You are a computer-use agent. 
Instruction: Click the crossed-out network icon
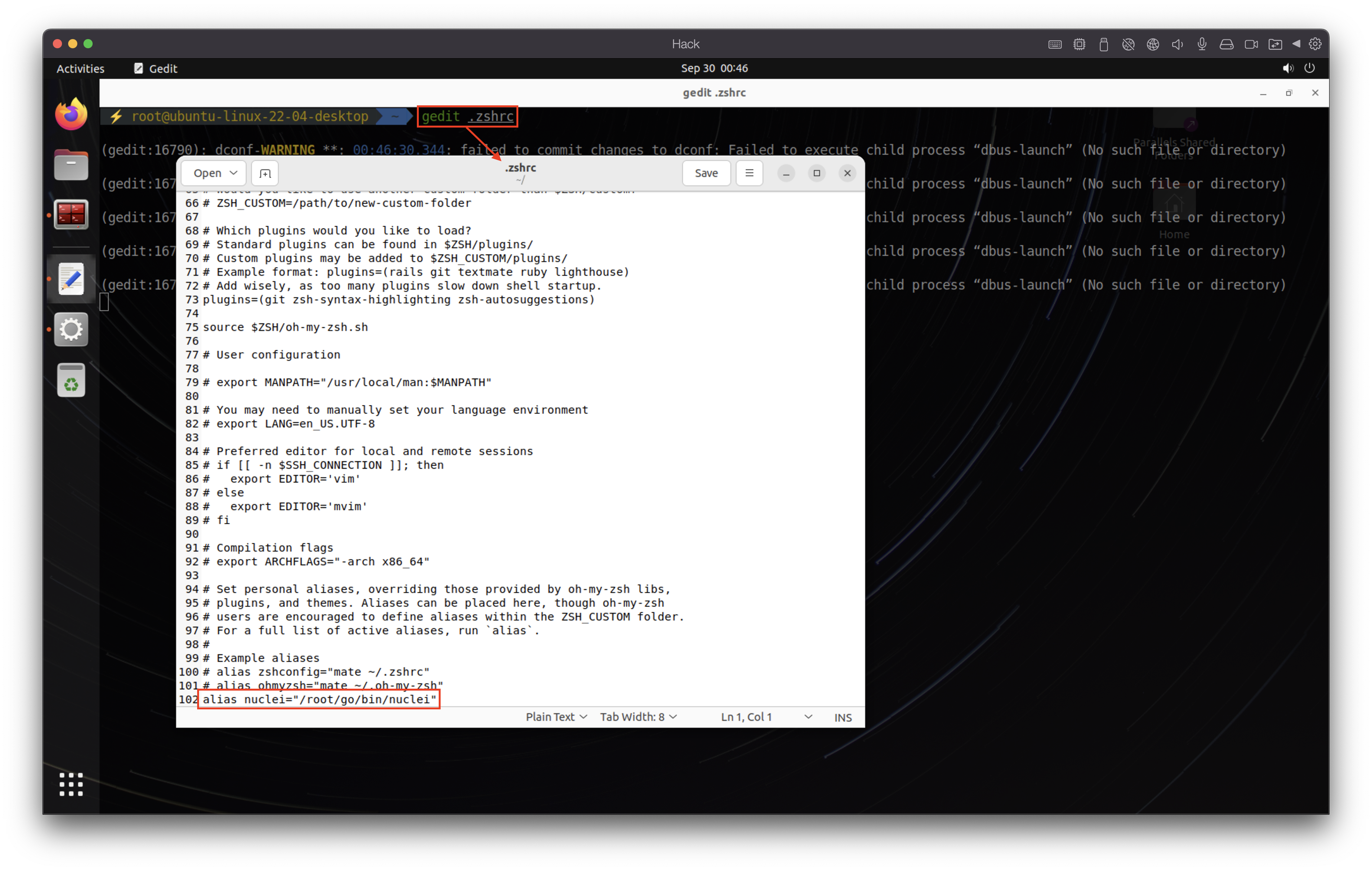click(x=1128, y=44)
